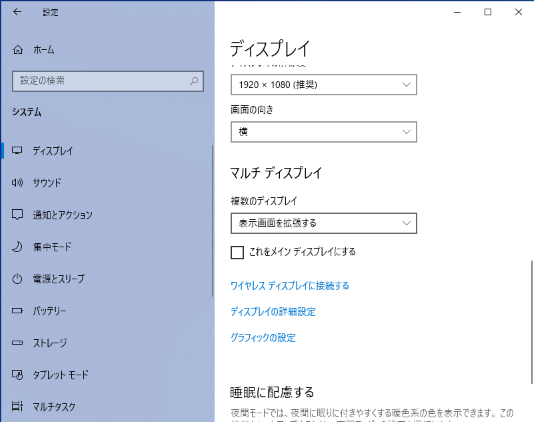Select the ディスプレイ monitor icon in sidebar
The width and height of the screenshot is (534, 422).
tap(17, 150)
